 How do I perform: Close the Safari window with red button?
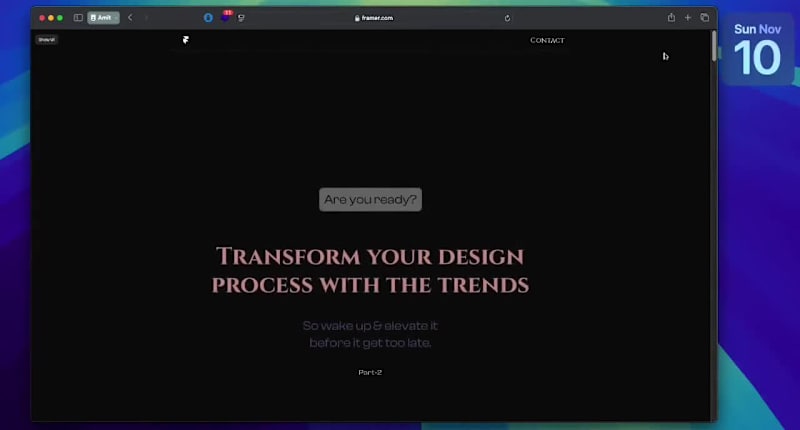[42, 18]
